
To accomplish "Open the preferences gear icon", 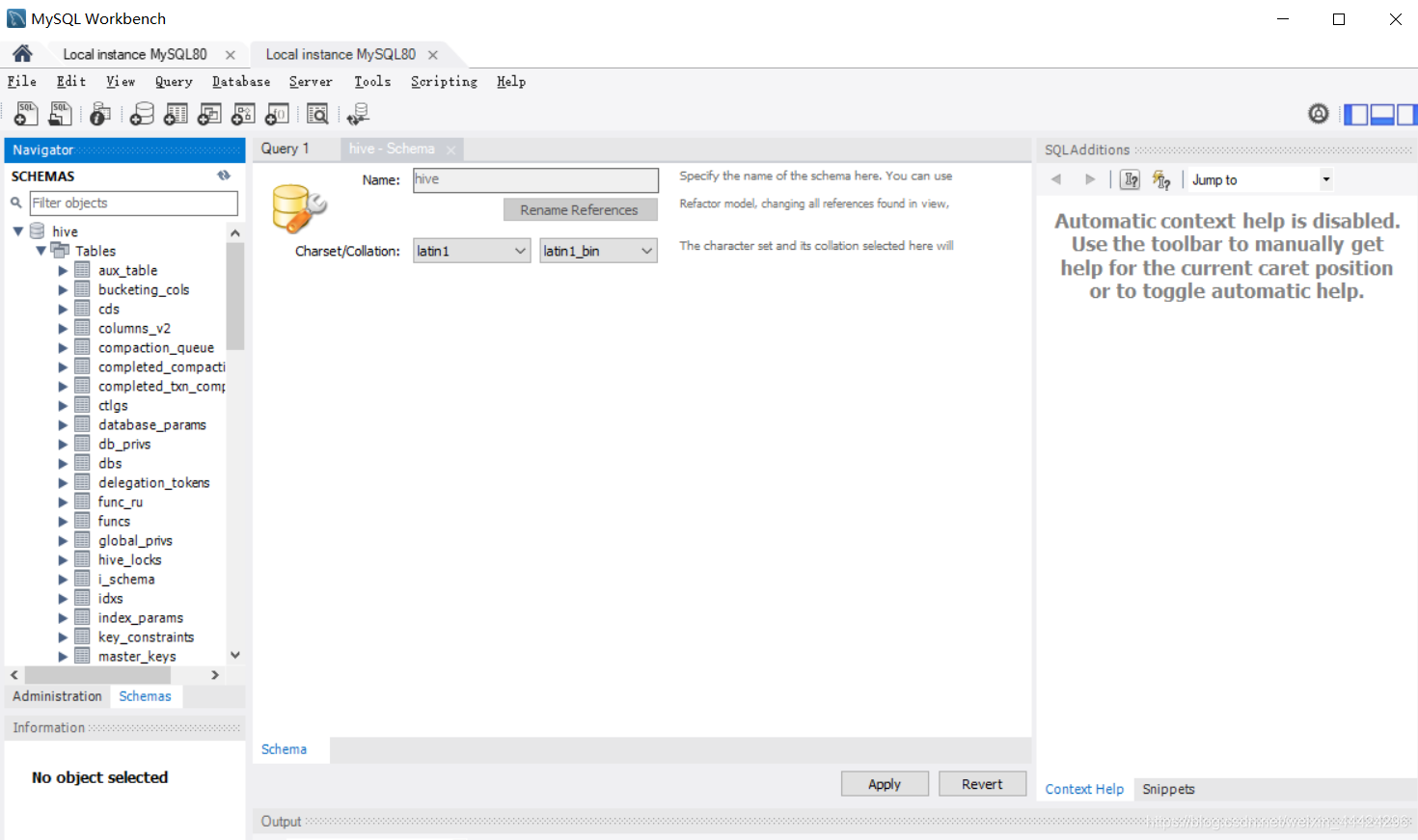I will tap(1318, 114).
